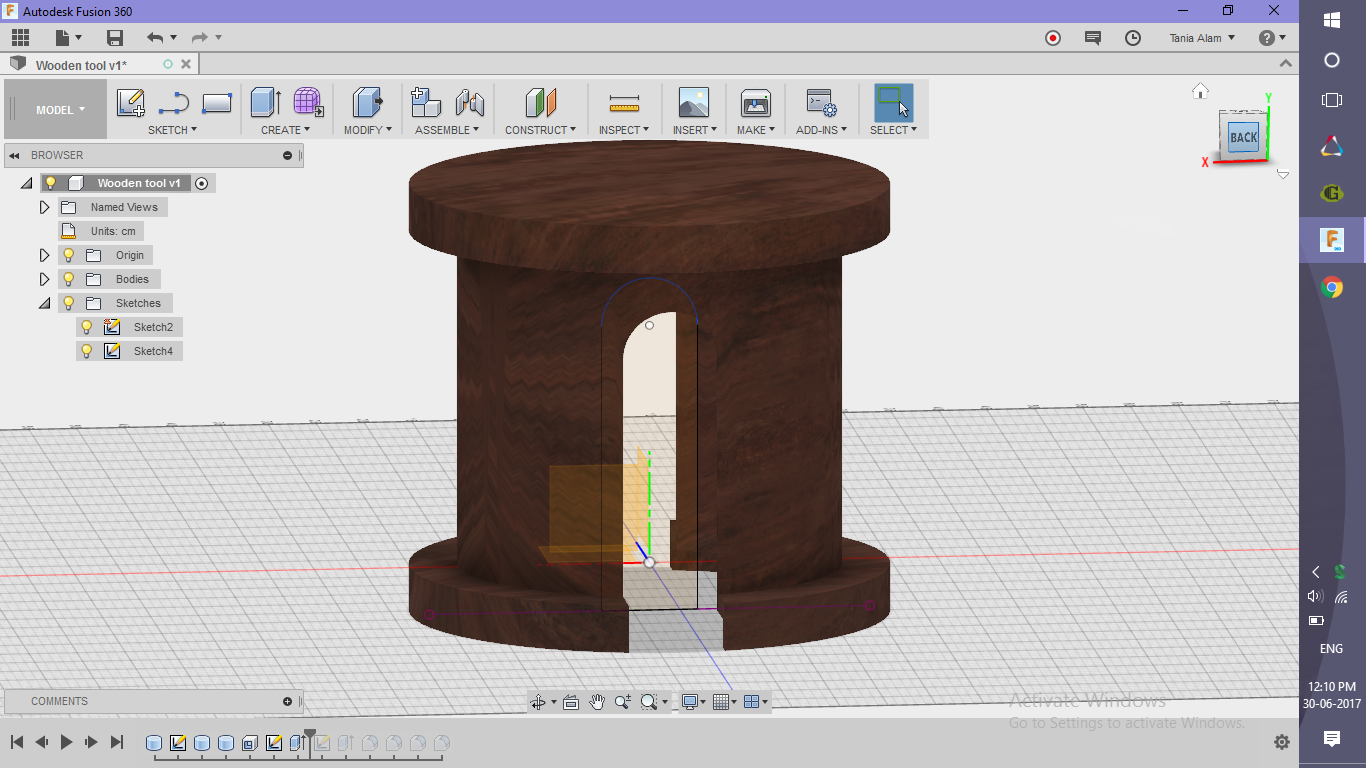The width and height of the screenshot is (1366, 768).
Task: Select the Rectangle sketch tool
Action: 217,102
